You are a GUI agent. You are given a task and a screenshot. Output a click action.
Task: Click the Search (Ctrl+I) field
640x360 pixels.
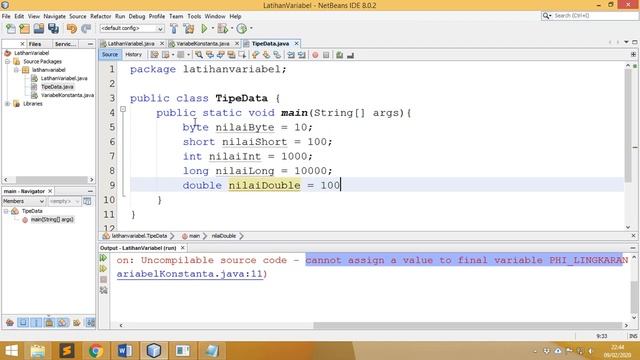tap(595, 16)
